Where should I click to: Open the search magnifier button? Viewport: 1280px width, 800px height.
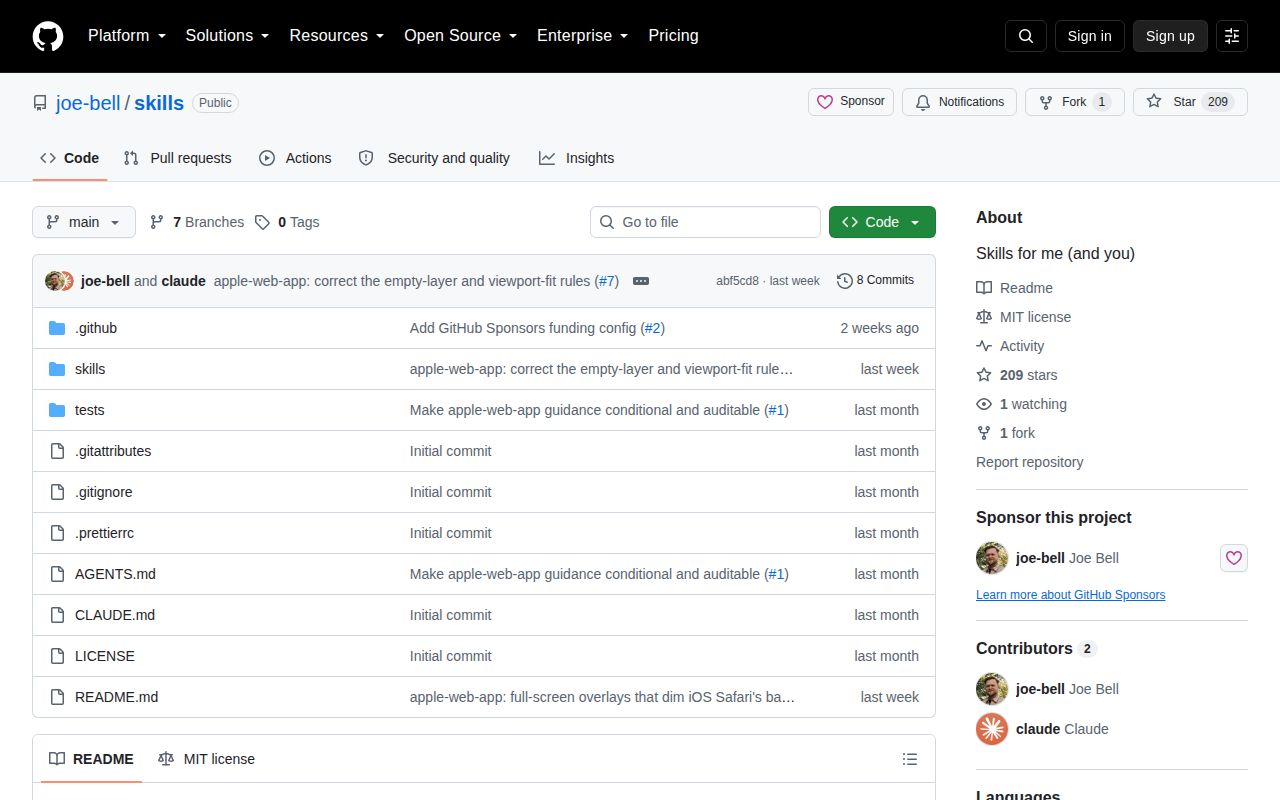(x=1026, y=36)
